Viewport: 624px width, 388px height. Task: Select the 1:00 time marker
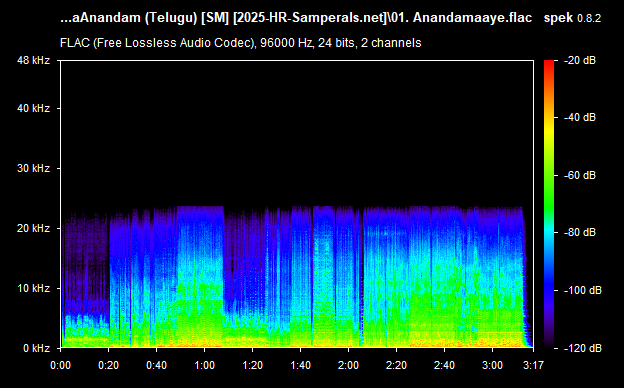[205, 365]
